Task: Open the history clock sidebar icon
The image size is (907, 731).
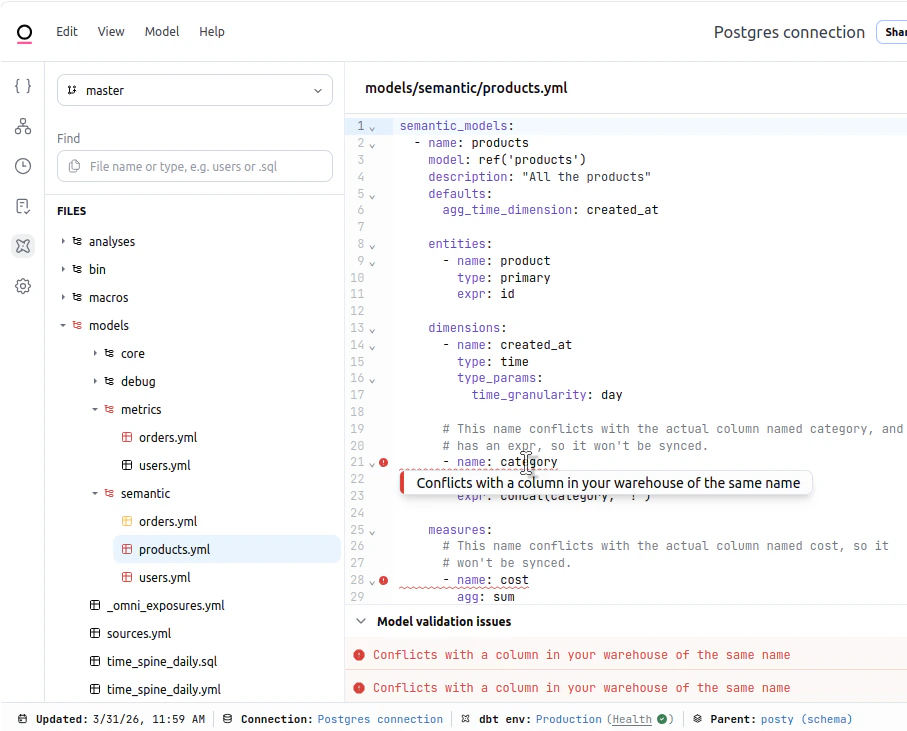Action: click(x=23, y=166)
